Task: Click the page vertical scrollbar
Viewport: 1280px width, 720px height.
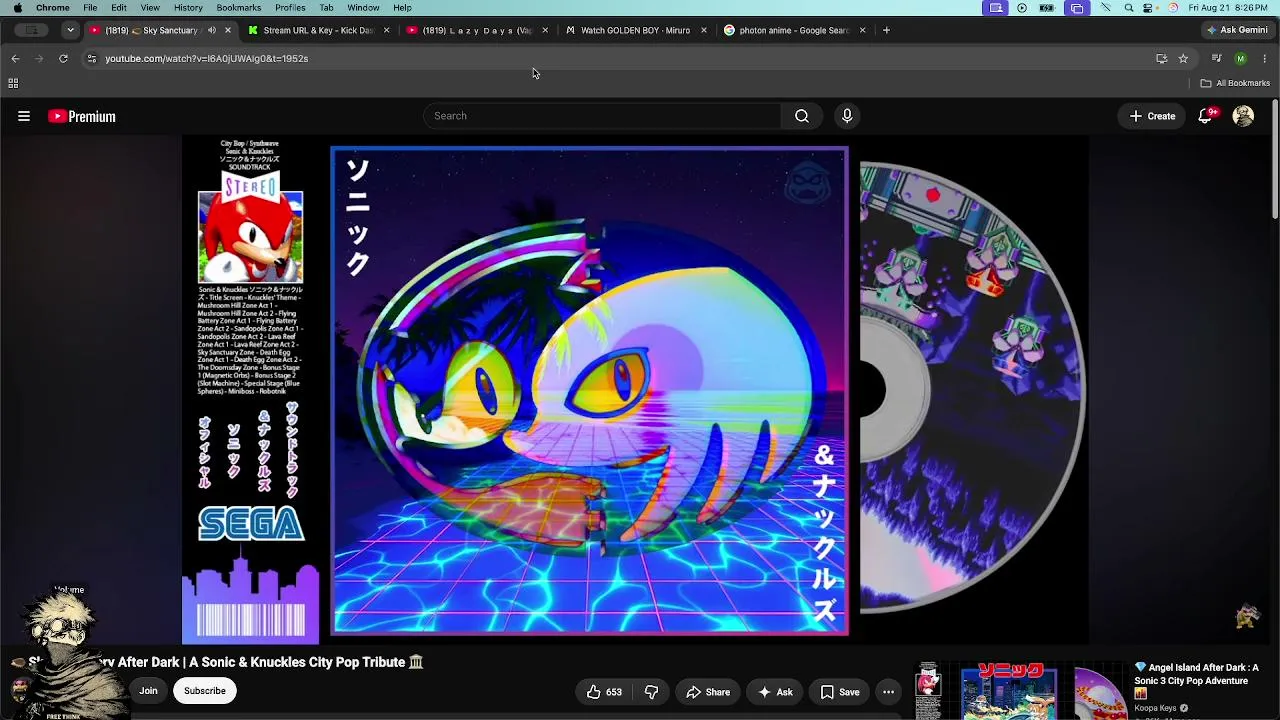Action: [1275, 158]
